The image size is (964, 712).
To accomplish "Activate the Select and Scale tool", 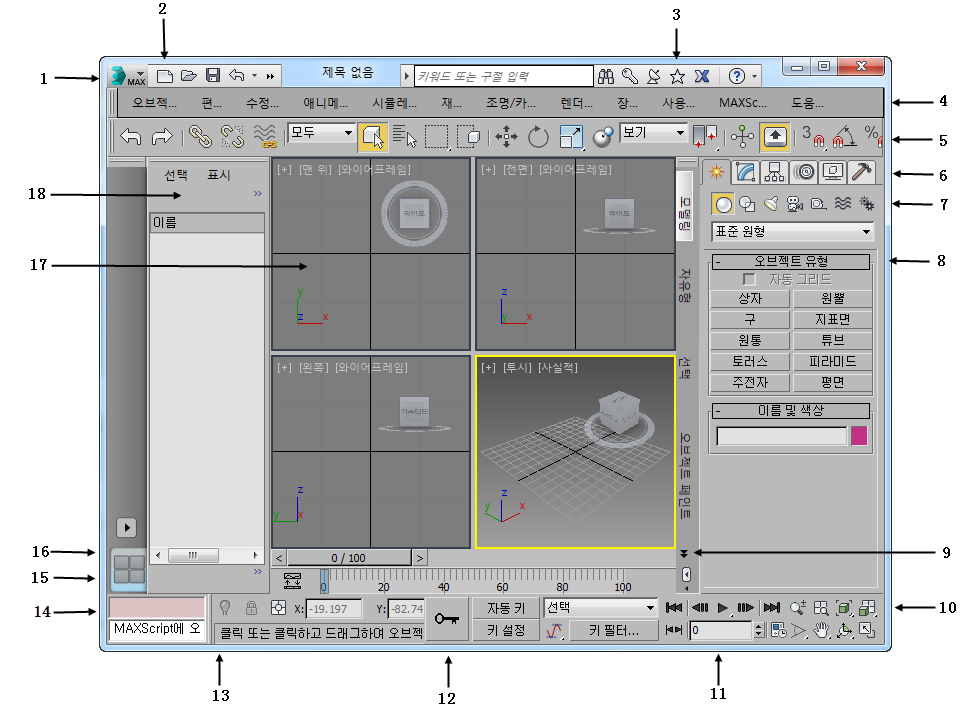I will [x=571, y=136].
